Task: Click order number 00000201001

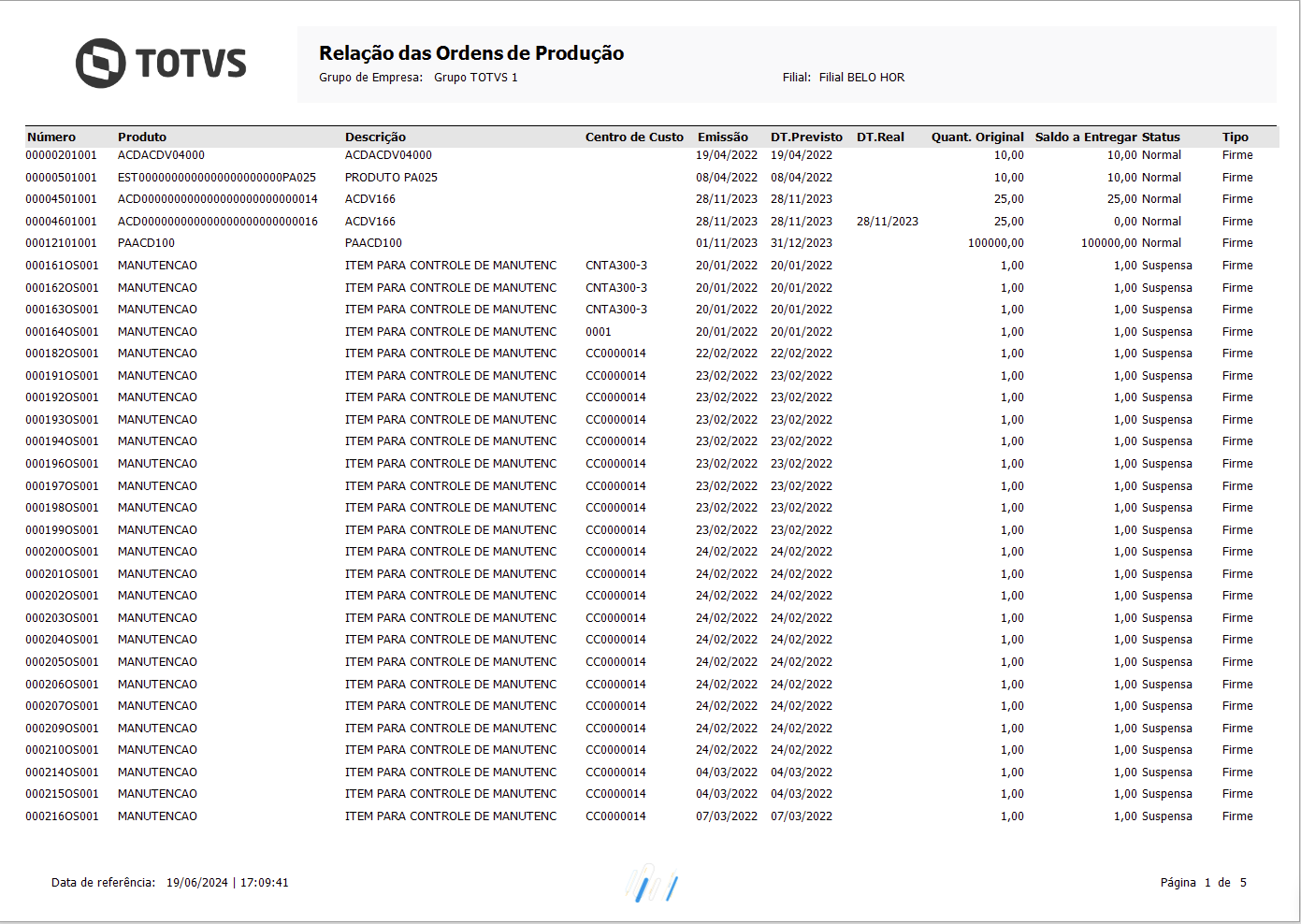Action: tap(62, 155)
